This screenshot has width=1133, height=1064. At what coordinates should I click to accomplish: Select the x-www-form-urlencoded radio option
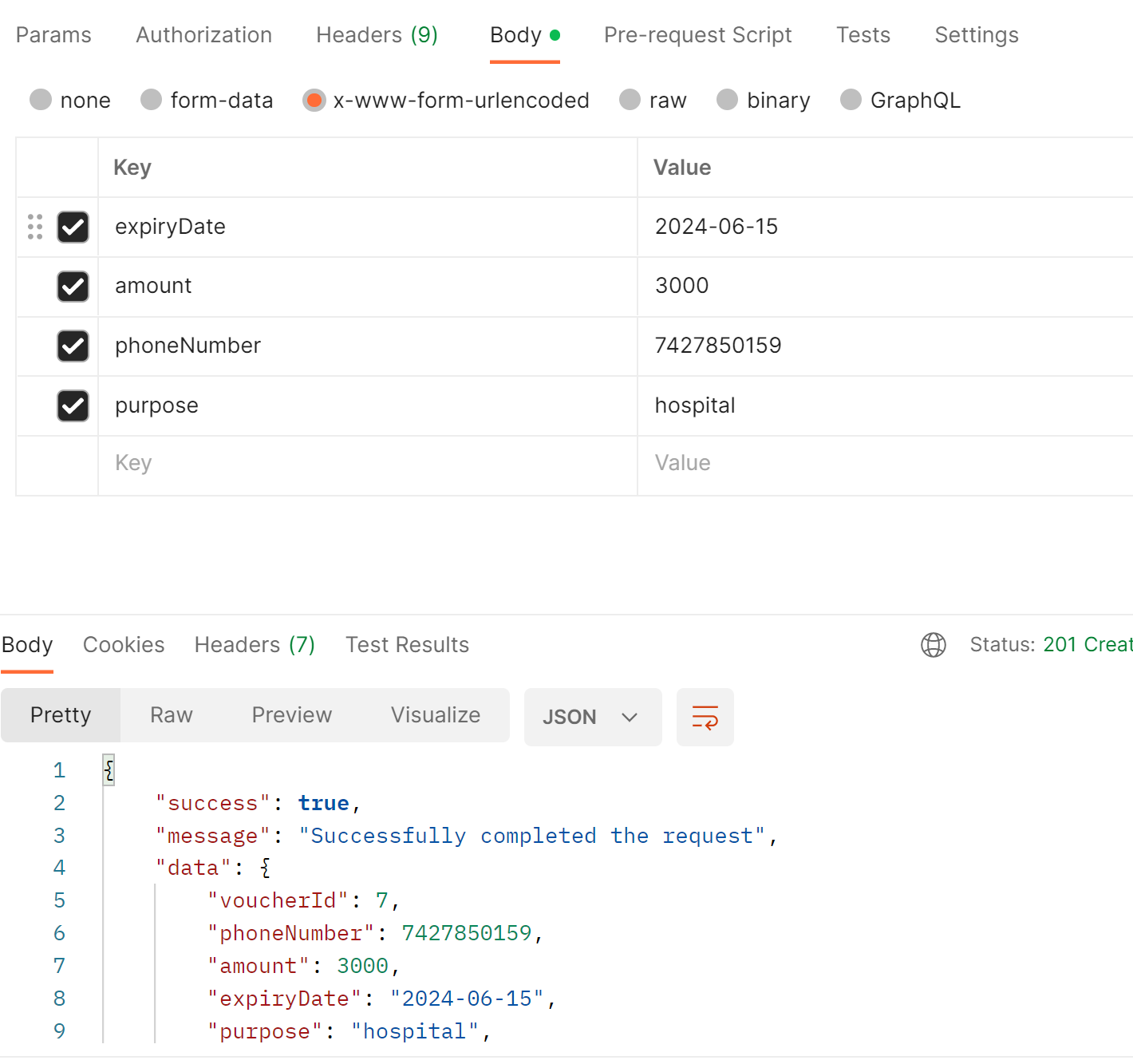pyautogui.click(x=314, y=100)
